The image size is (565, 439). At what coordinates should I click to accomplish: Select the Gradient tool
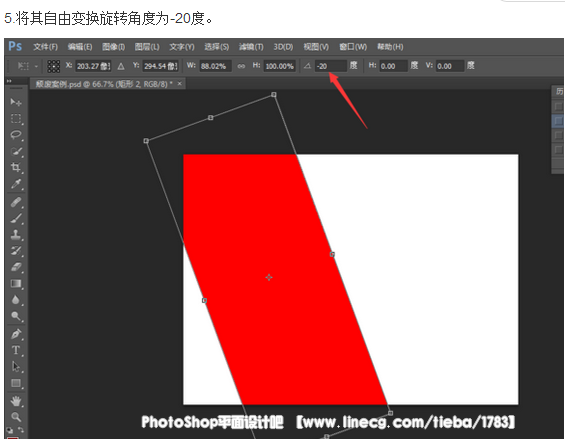(16, 284)
